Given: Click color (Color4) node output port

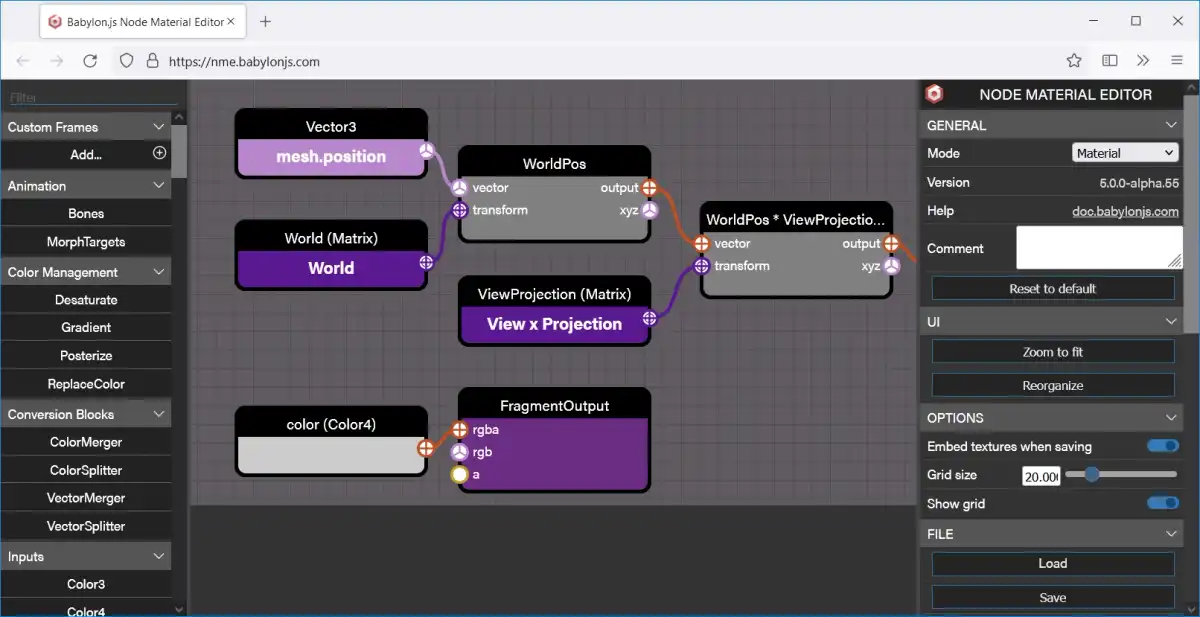Looking at the screenshot, I should coord(426,448).
